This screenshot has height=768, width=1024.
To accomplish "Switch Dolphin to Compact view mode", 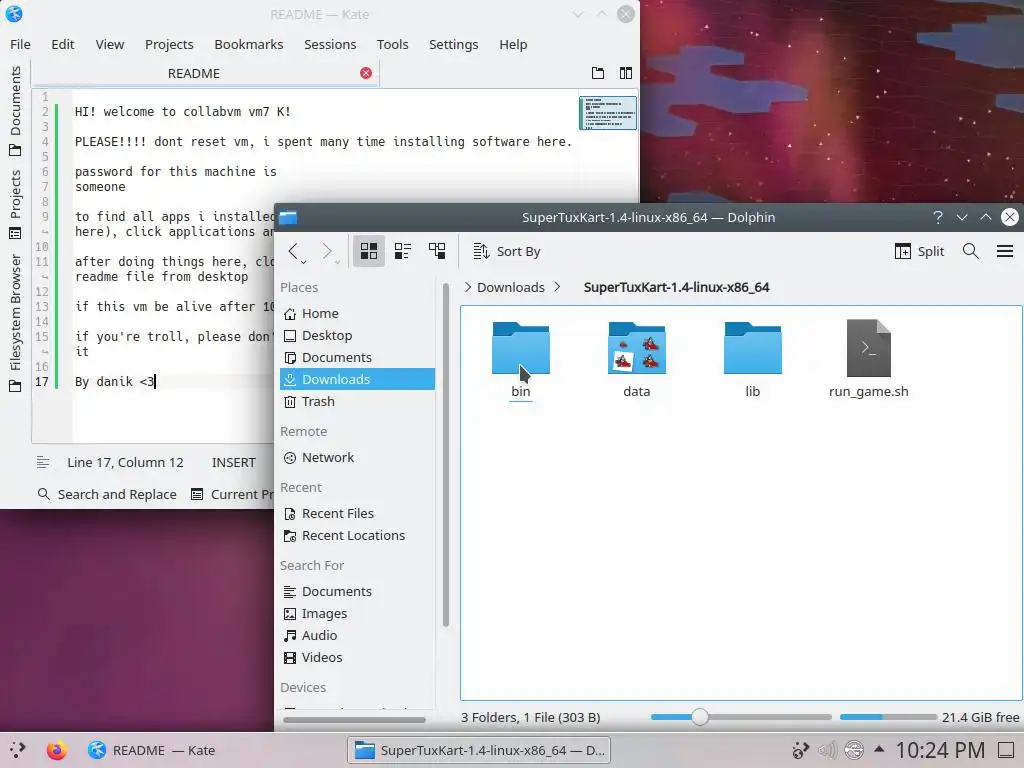I will pyautogui.click(x=403, y=251).
